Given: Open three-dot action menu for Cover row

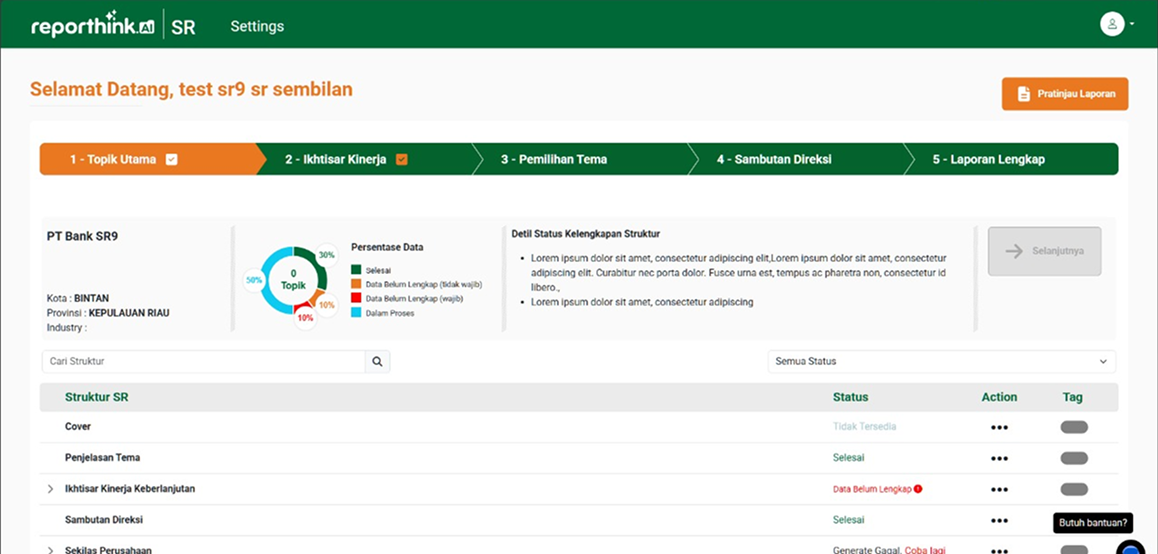Looking at the screenshot, I should tap(999, 427).
